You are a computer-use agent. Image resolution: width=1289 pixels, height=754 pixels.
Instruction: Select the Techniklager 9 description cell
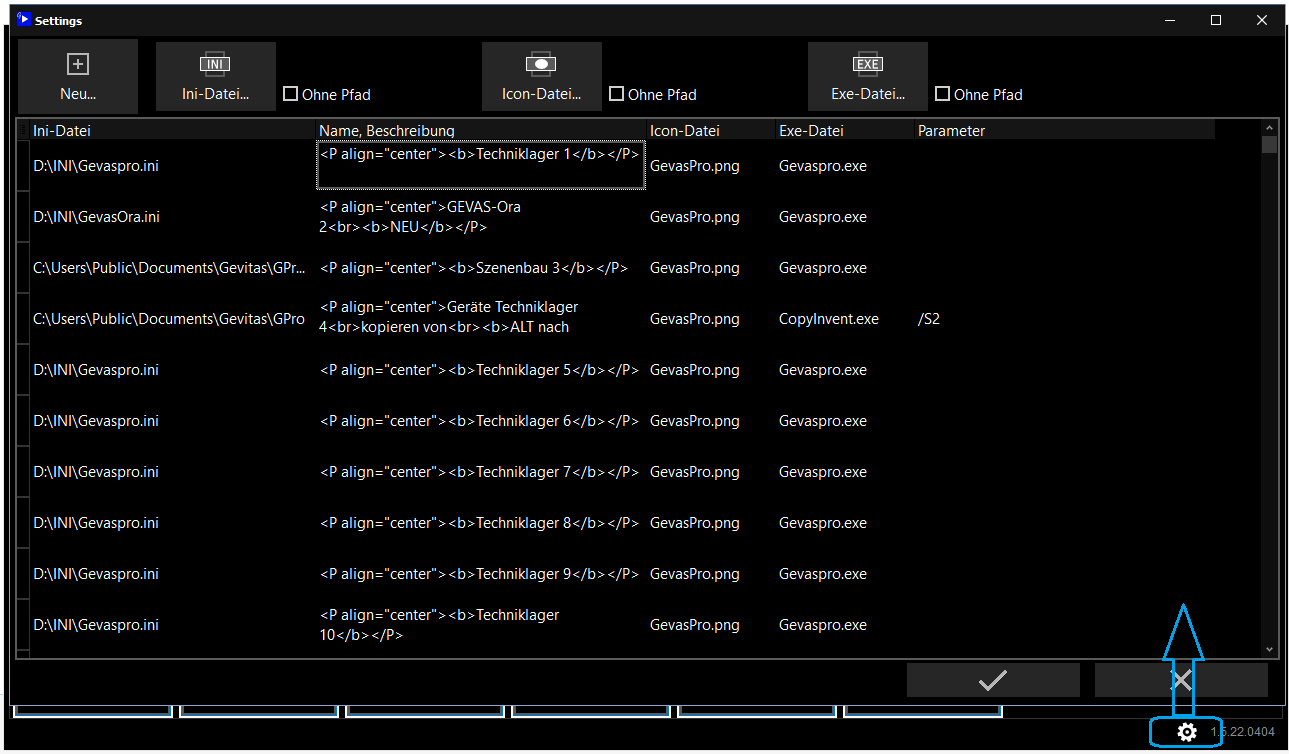tap(481, 574)
